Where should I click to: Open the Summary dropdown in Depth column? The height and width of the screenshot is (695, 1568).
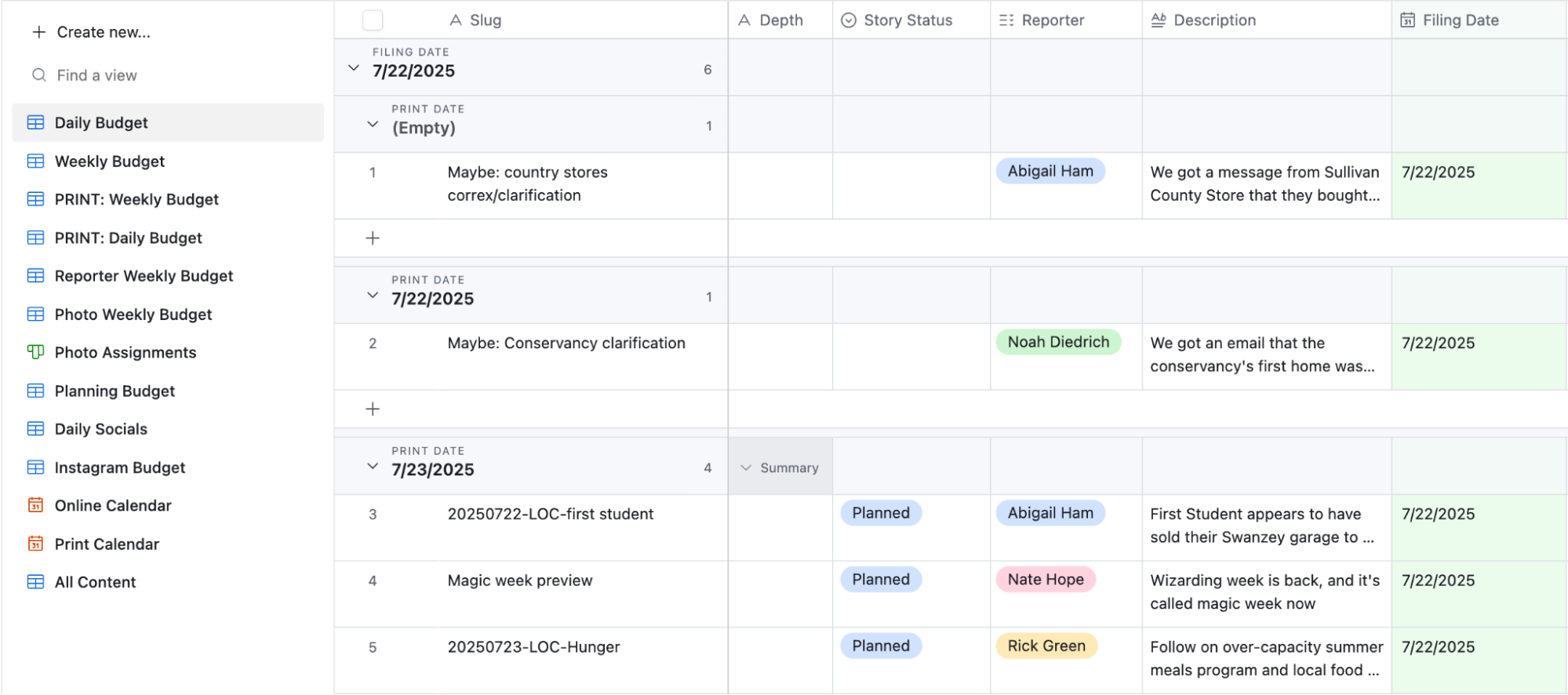coord(780,468)
